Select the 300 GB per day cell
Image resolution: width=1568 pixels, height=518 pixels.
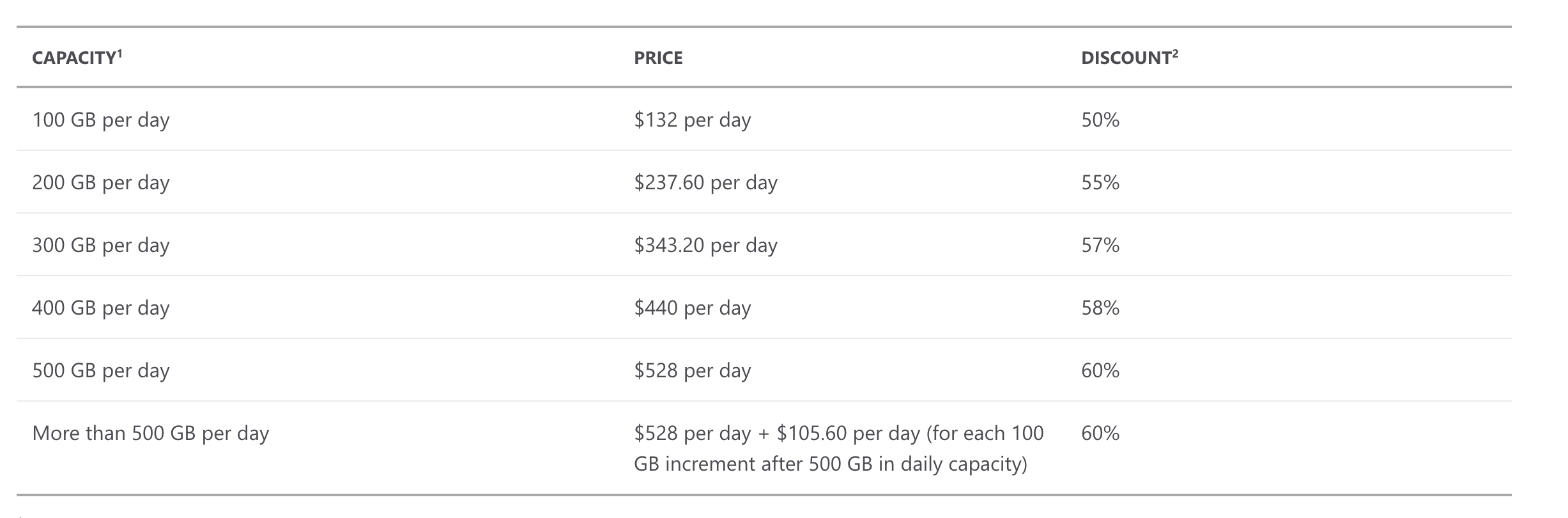point(101,246)
